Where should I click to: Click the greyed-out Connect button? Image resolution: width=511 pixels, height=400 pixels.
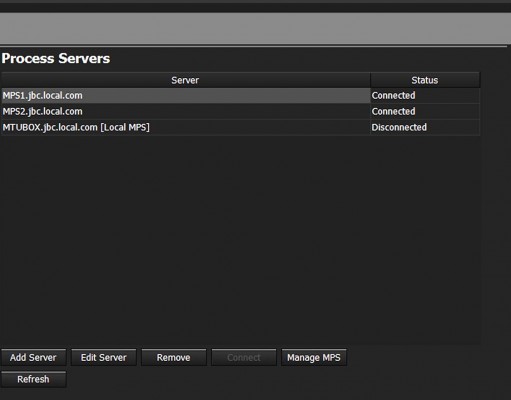click(244, 357)
